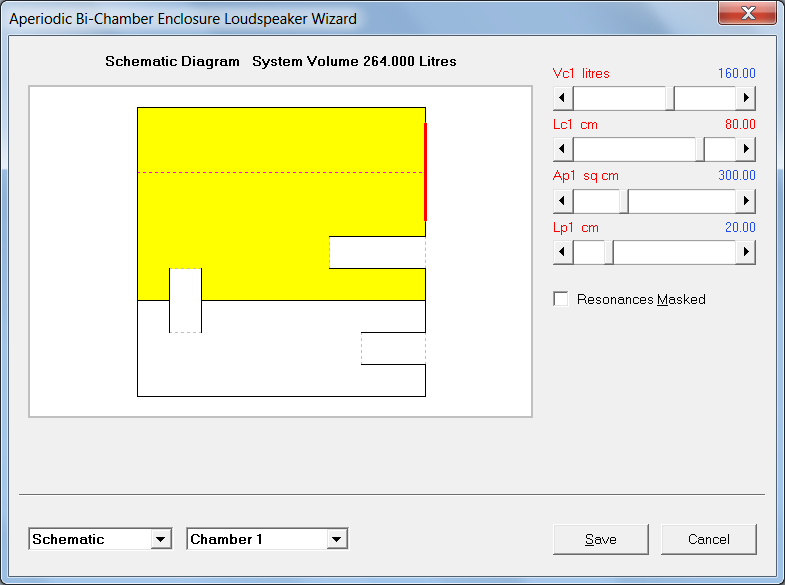Close the Loudspeaker Wizard window
Screen dimensions: 785x585
click(748, 13)
